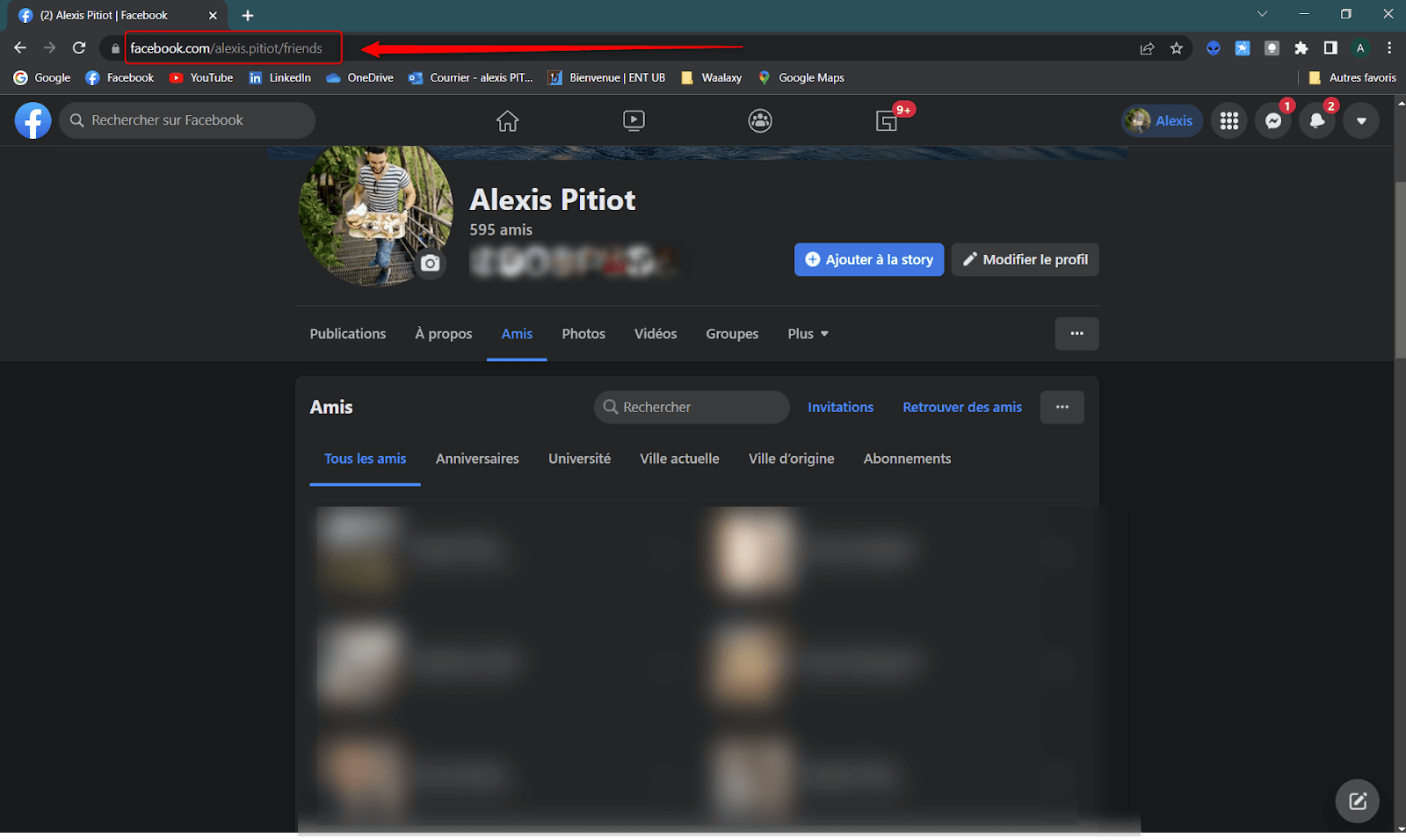Click the Ajouter à la story button

tap(869, 259)
